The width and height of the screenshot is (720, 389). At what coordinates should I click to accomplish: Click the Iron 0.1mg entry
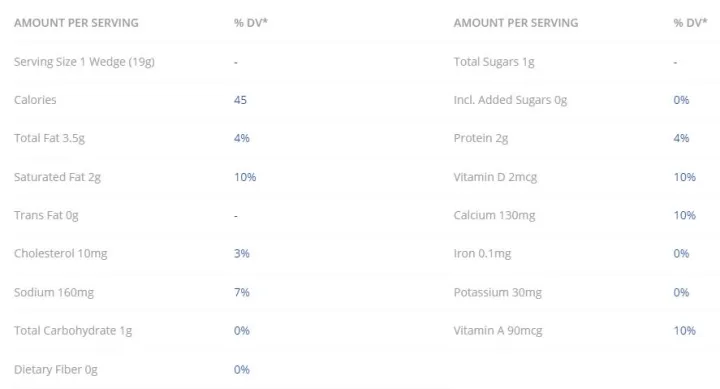pos(482,254)
